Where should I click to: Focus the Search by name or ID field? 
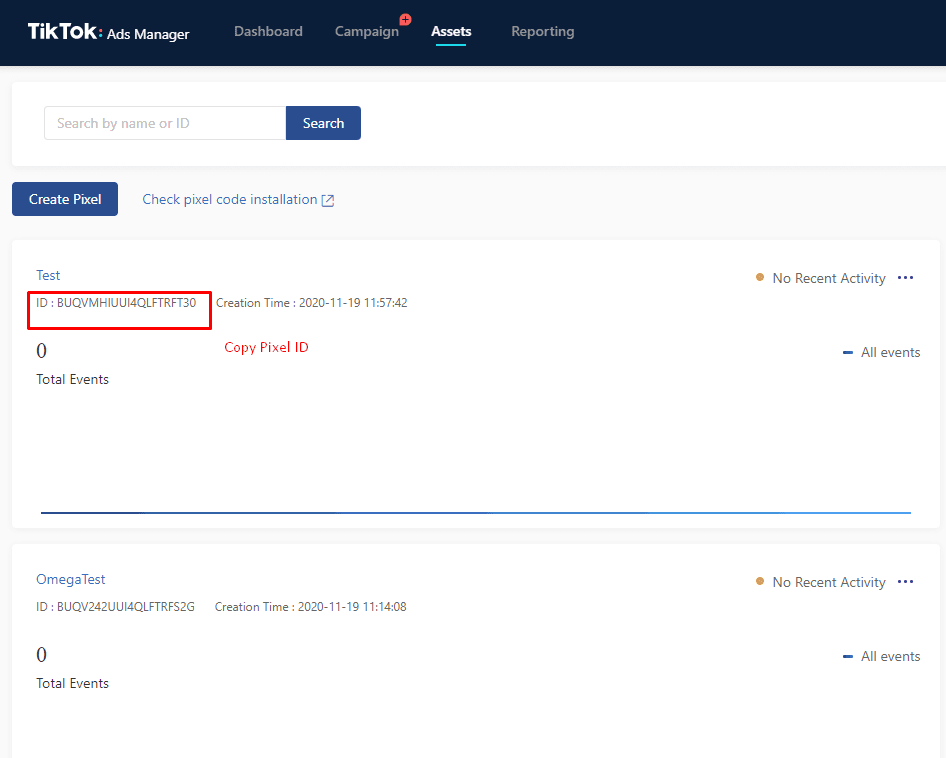[165, 123]
